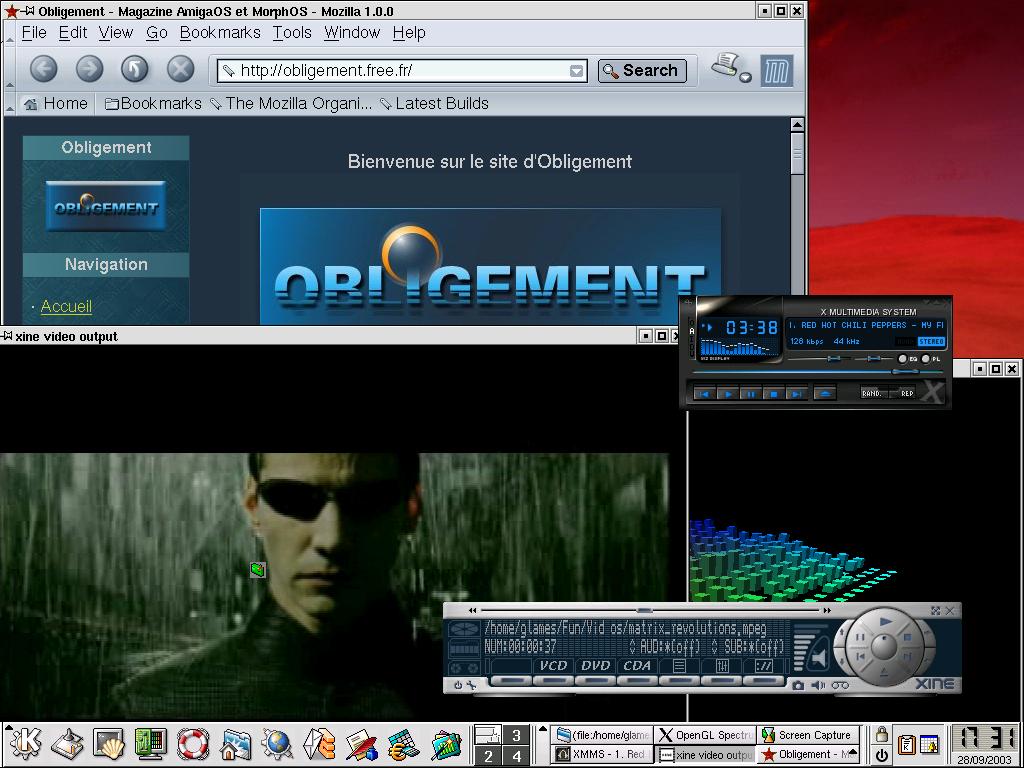Open the File menu in Mozilla
Viewport: 1024px width, 768px height.
click(34, 33)
